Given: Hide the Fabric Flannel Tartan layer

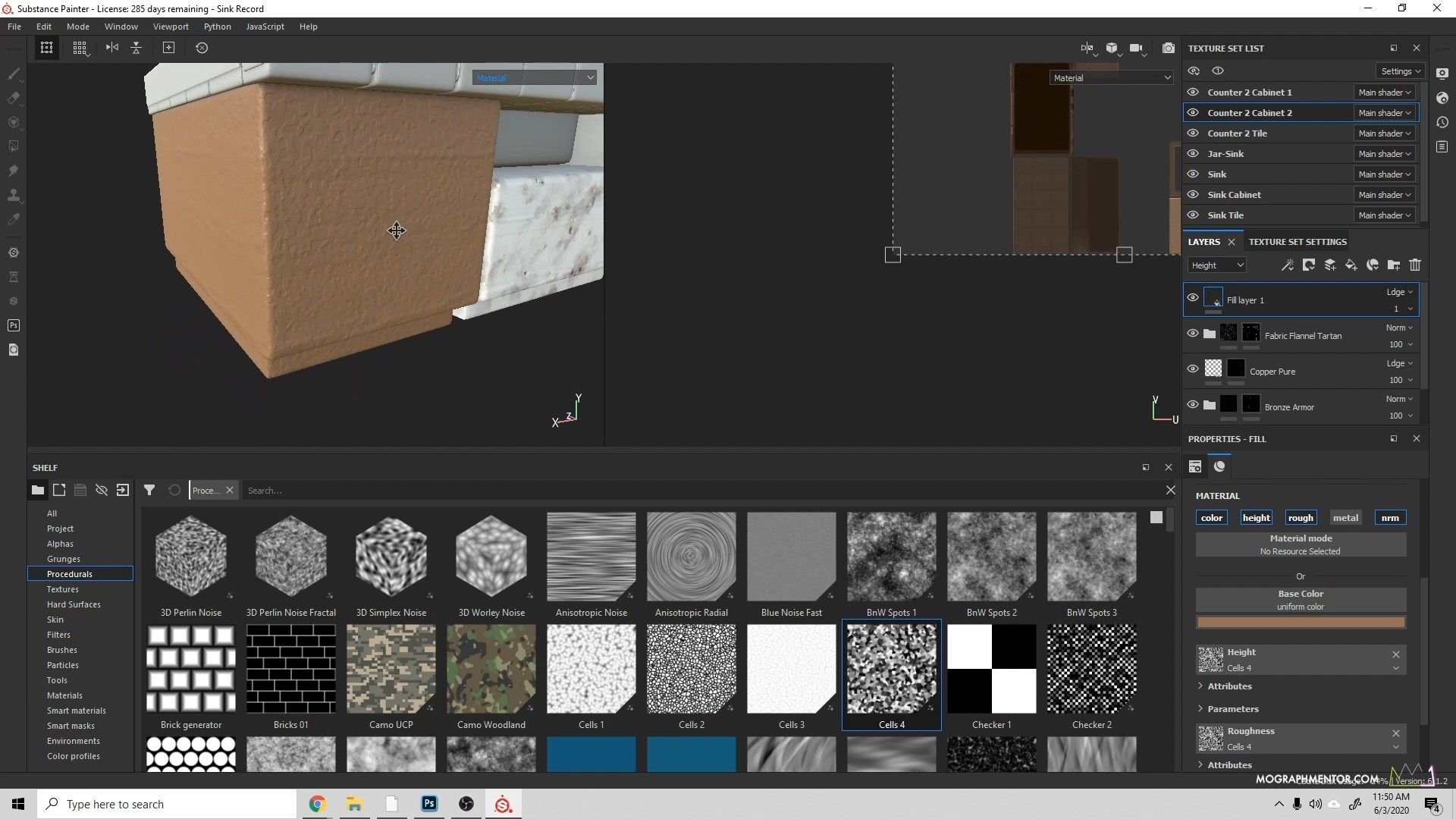Looking at the screenshot, I should click(1193, 333).
